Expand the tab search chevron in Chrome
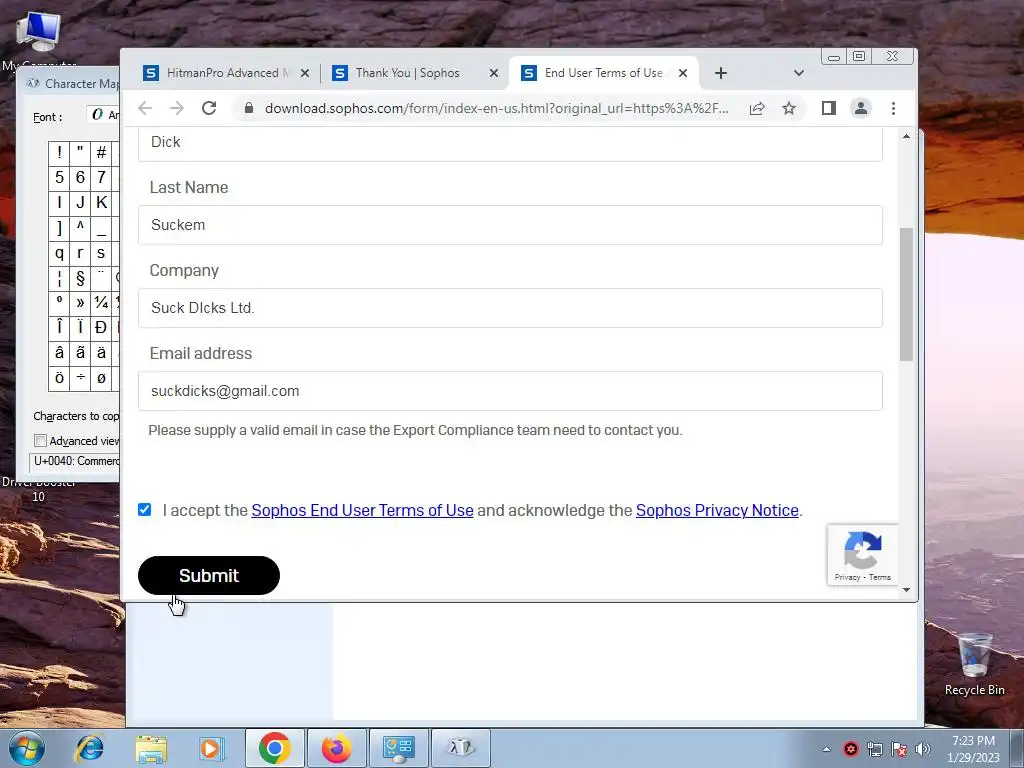 click(799, 73)
